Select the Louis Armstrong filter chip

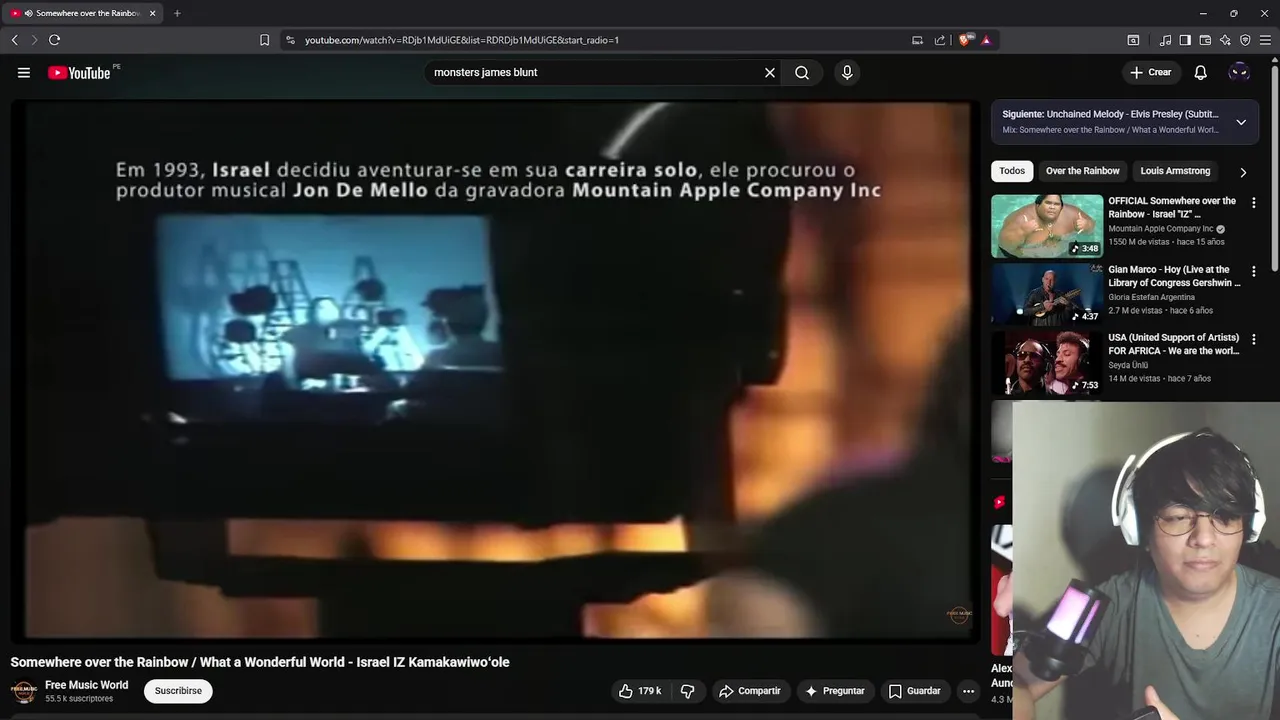[1175, 171]
